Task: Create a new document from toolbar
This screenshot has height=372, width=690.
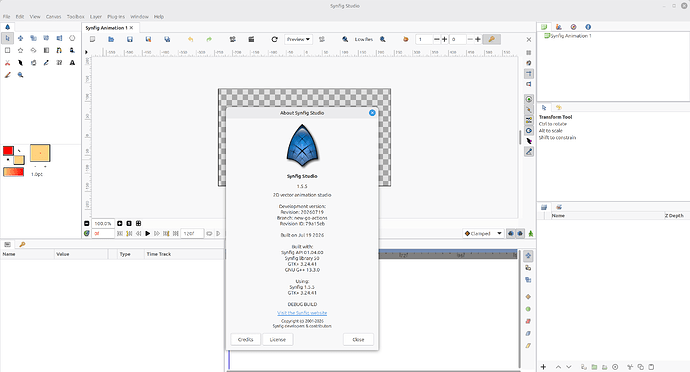Action: [92, 39]
